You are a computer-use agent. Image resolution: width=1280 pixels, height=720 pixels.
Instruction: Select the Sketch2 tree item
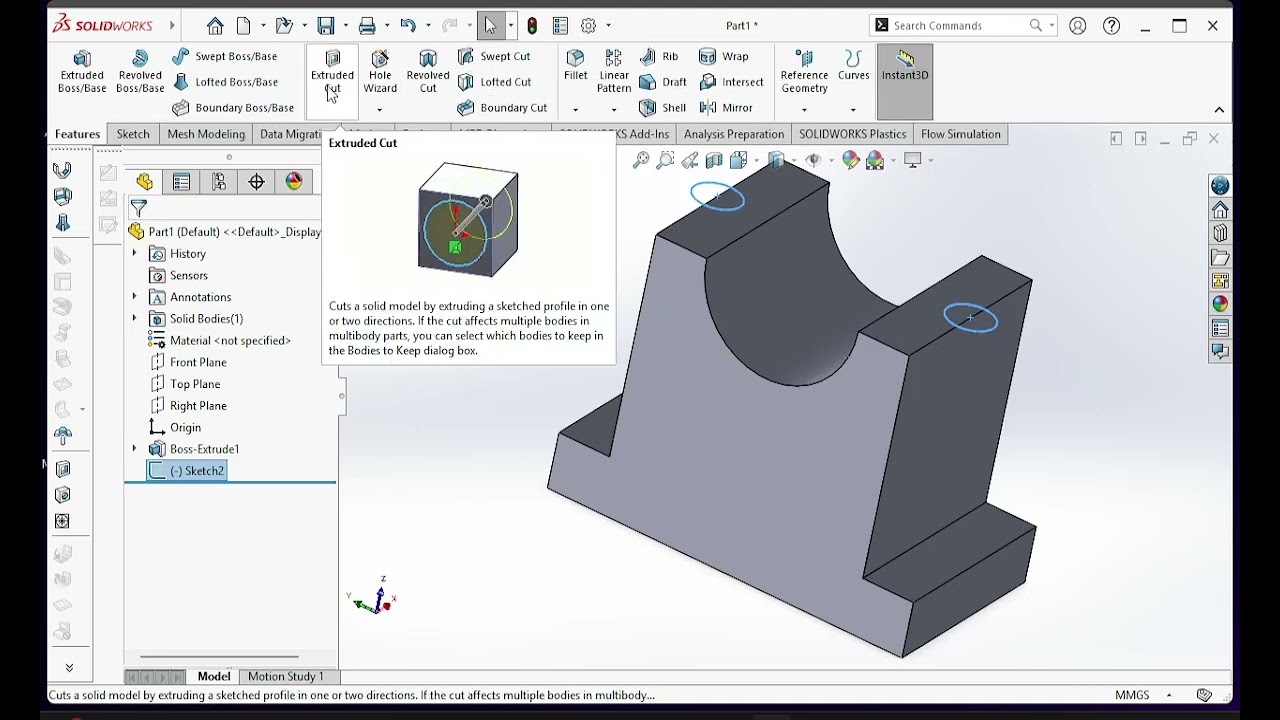coord(187,471)
